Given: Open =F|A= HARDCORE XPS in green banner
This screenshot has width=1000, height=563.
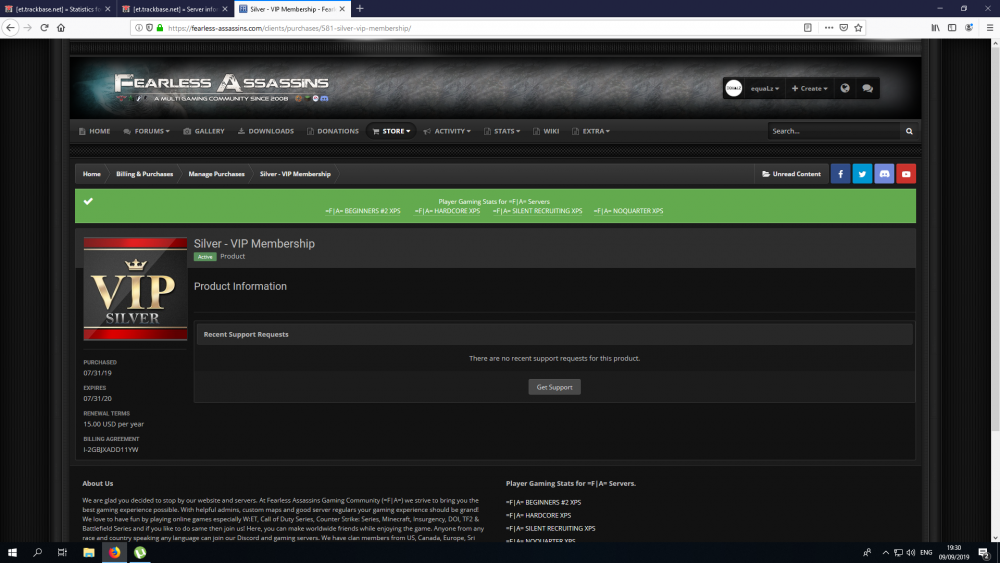Looking at the screenshot, I should [x=447, y=211].
